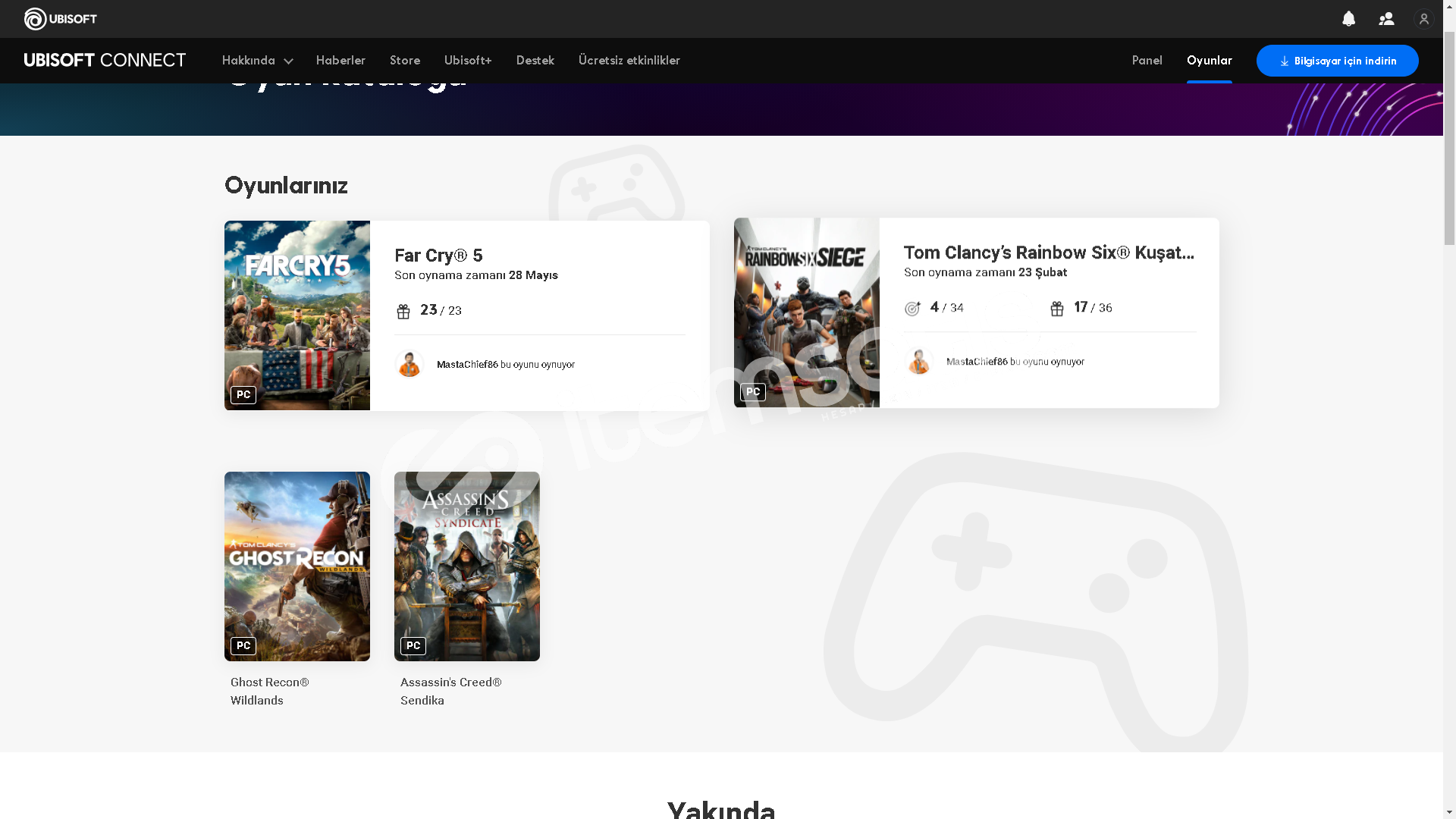Click the '23 / 23' rewards count
Image resolution: width=1456 pixels, height=819 pixels.
point(441,310)
